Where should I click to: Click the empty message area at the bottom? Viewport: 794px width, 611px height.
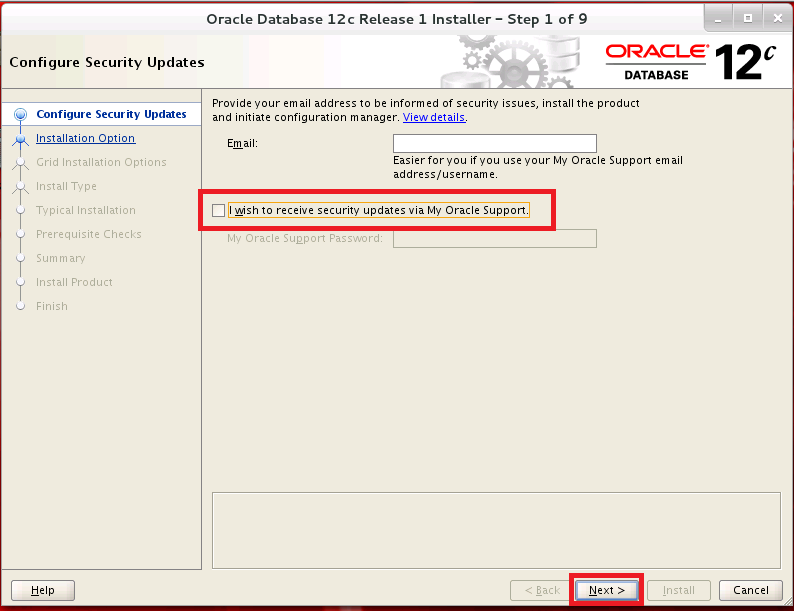[x=496, y=531]
